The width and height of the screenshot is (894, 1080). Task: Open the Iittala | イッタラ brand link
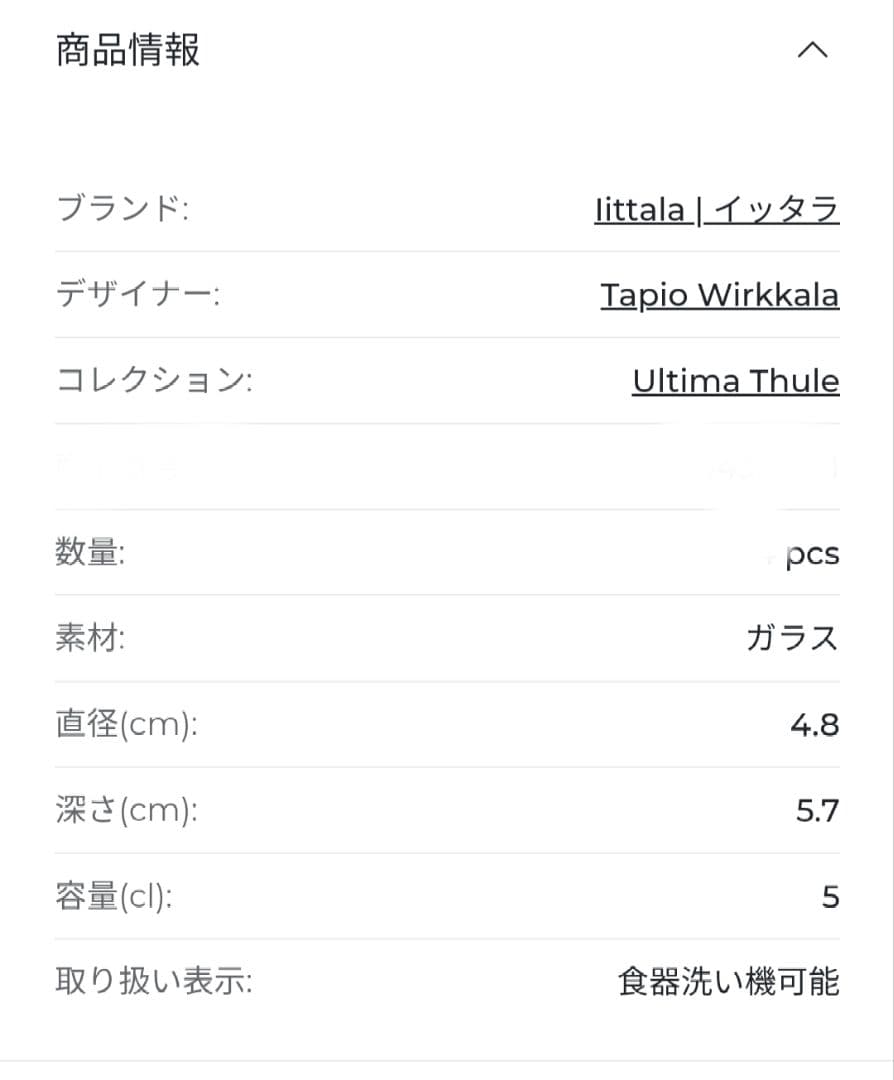click(716, 210)
